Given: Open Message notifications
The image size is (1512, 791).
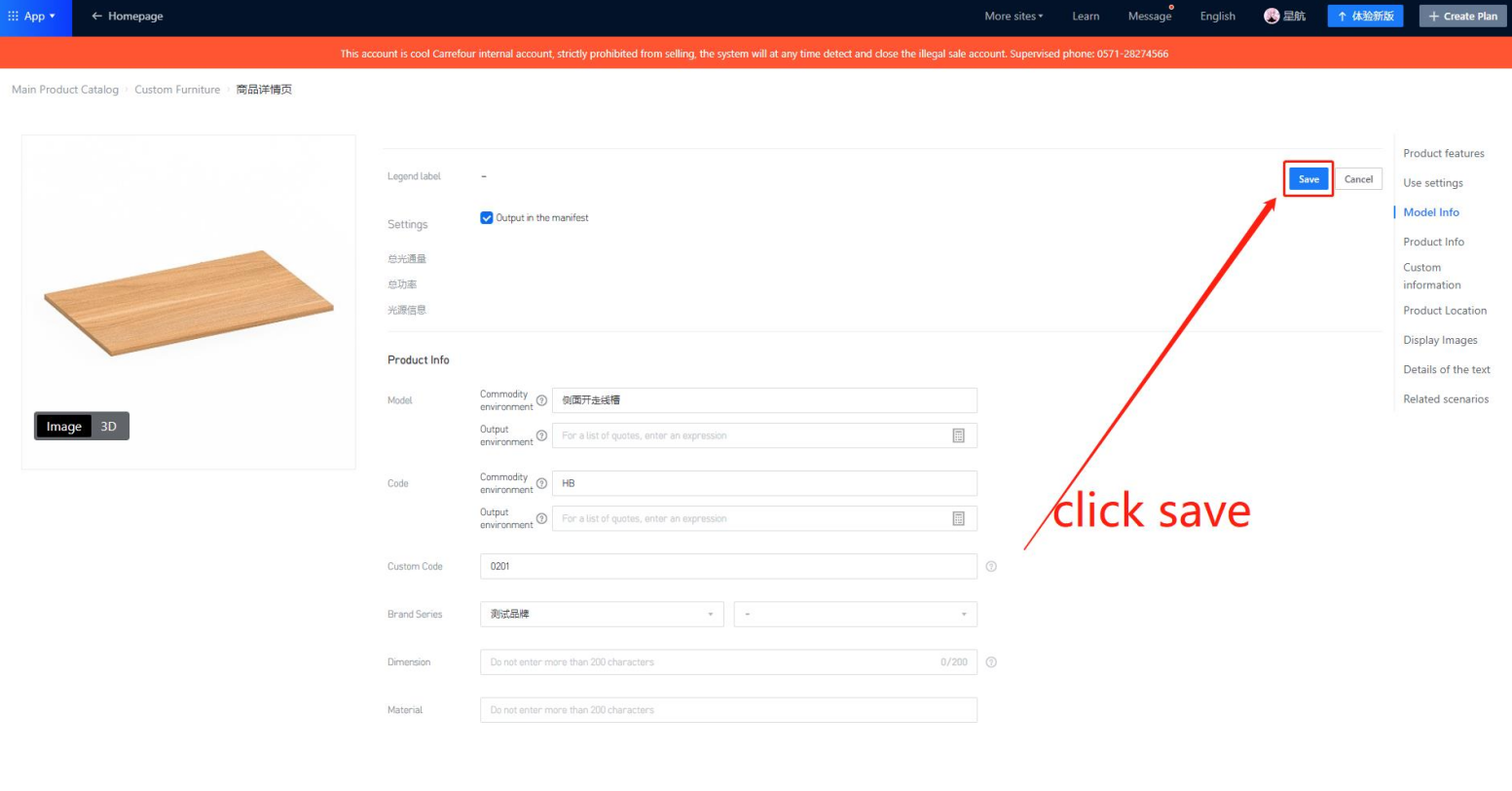Looking at the screenshot, I should point(1150,17).
